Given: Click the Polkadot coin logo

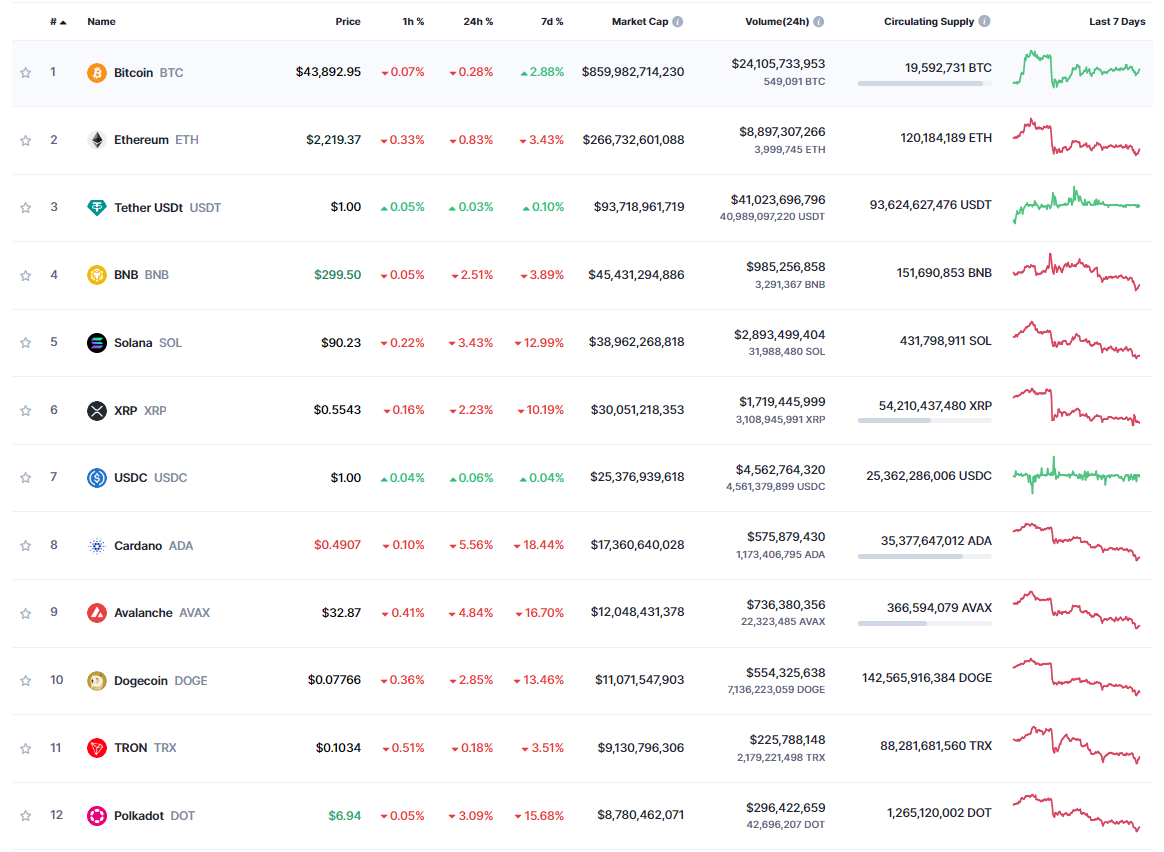Looking at the screenshot, I should (97, 816).
